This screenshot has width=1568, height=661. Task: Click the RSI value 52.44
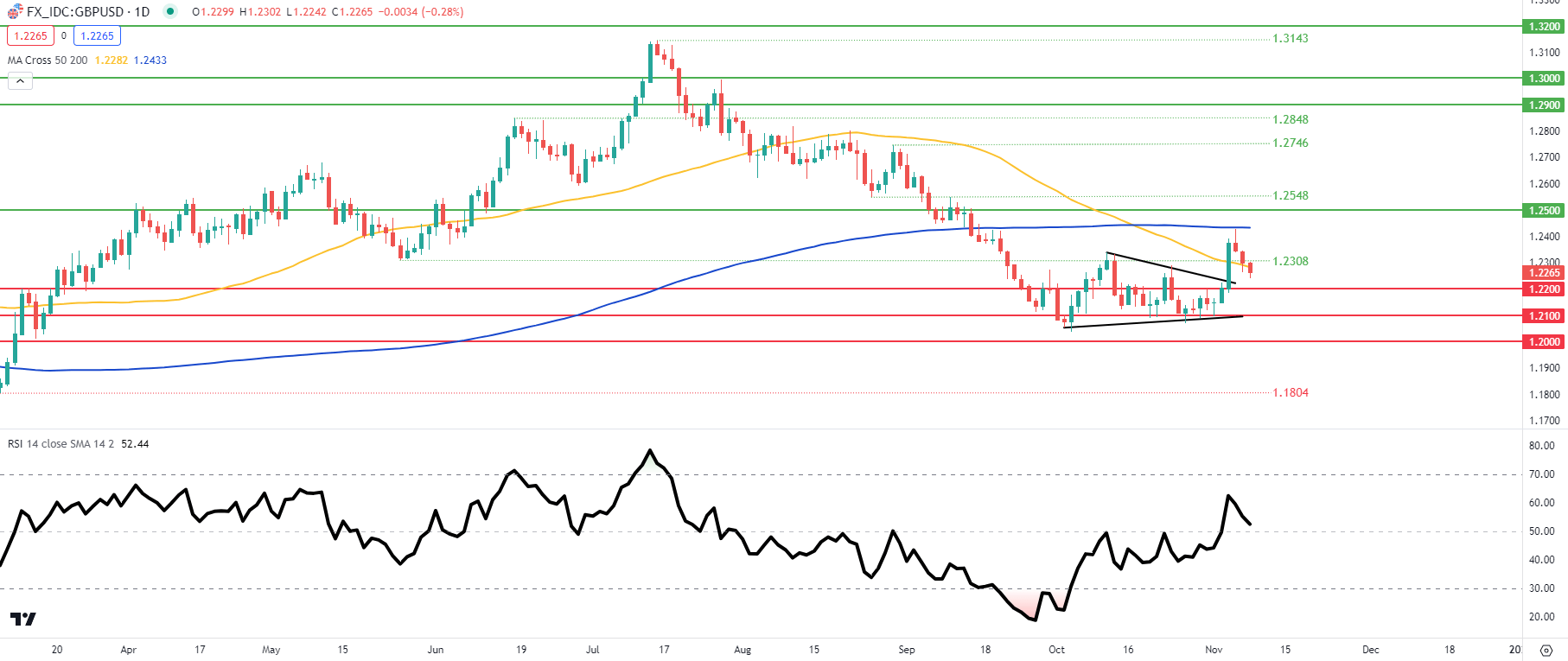click(x=135, y=443)
